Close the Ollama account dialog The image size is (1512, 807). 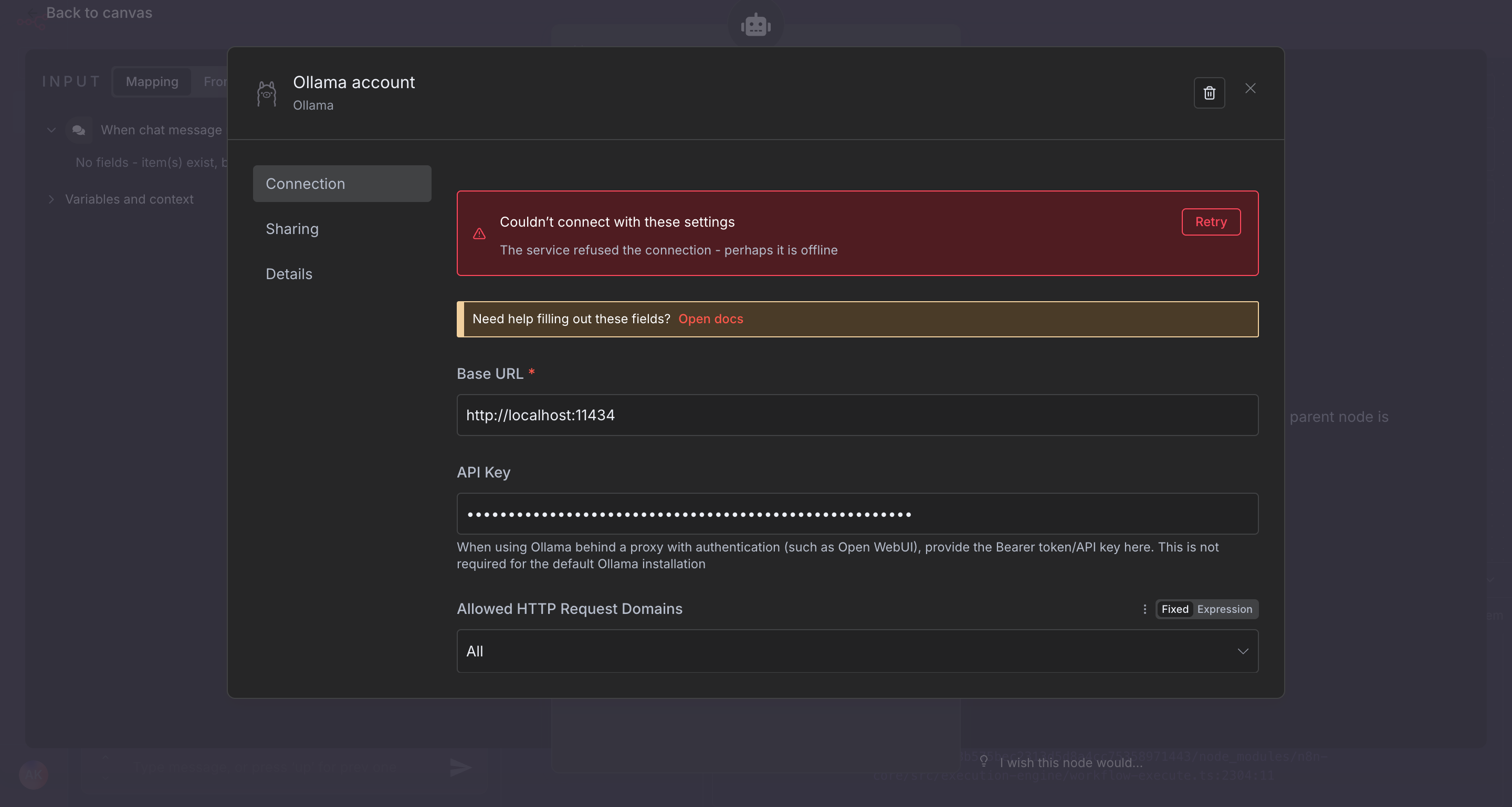(1250, 89)
